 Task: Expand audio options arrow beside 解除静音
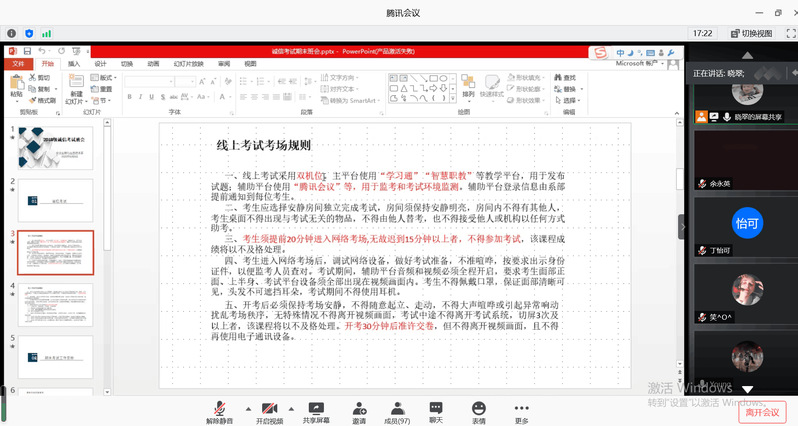pyautogui.click(x=246, y=408)
